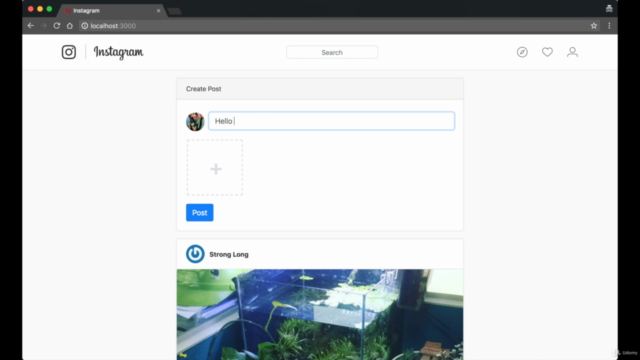The image size is (640, 360).
Task: Click your profile avatar beside caption field
Action: pyautogui.click(x=195, y=122)
